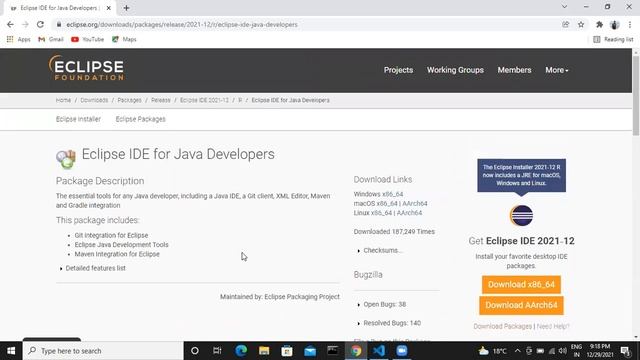Download the Windows x86_64 package
The width and height of the screenshot is (640, 360).
tap(378, 194)
